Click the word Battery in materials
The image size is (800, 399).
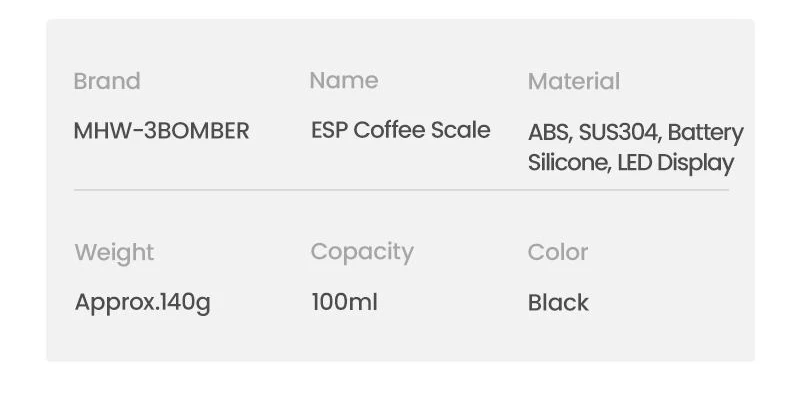(706, 133)
